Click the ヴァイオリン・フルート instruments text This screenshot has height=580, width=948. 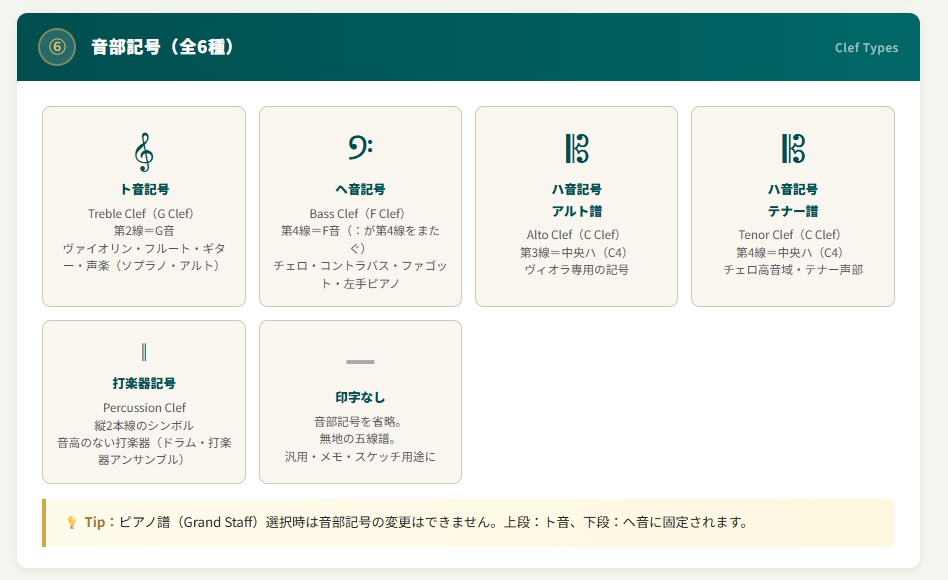(144, 256)
